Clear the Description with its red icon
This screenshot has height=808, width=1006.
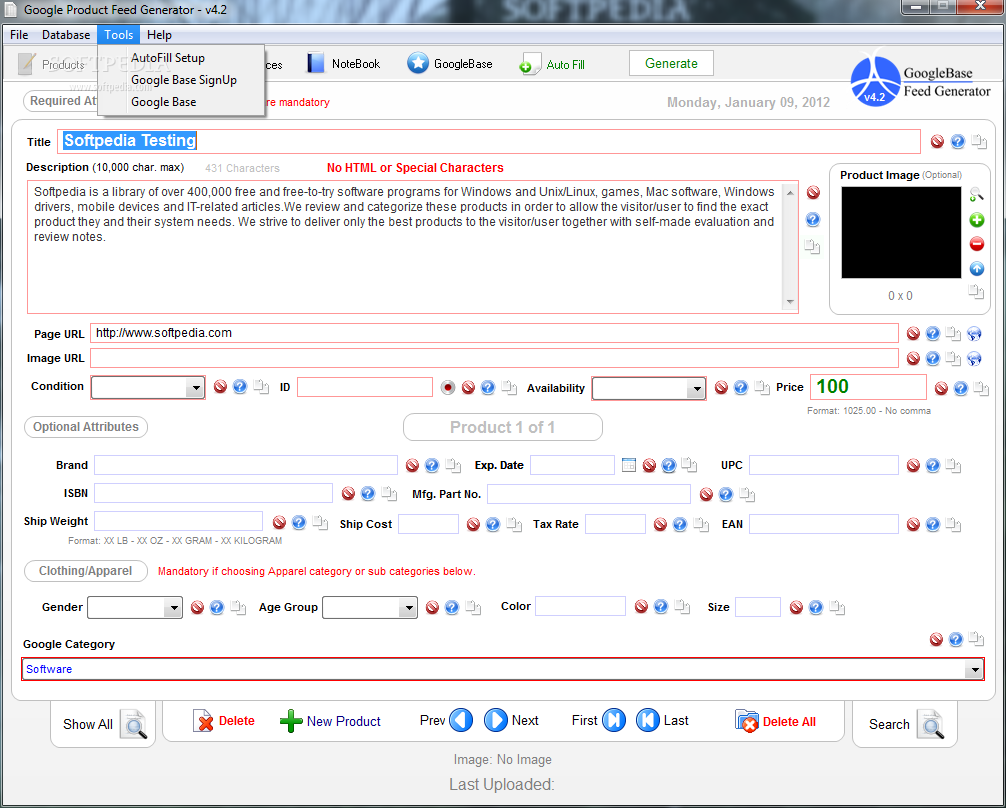[813, 193]
